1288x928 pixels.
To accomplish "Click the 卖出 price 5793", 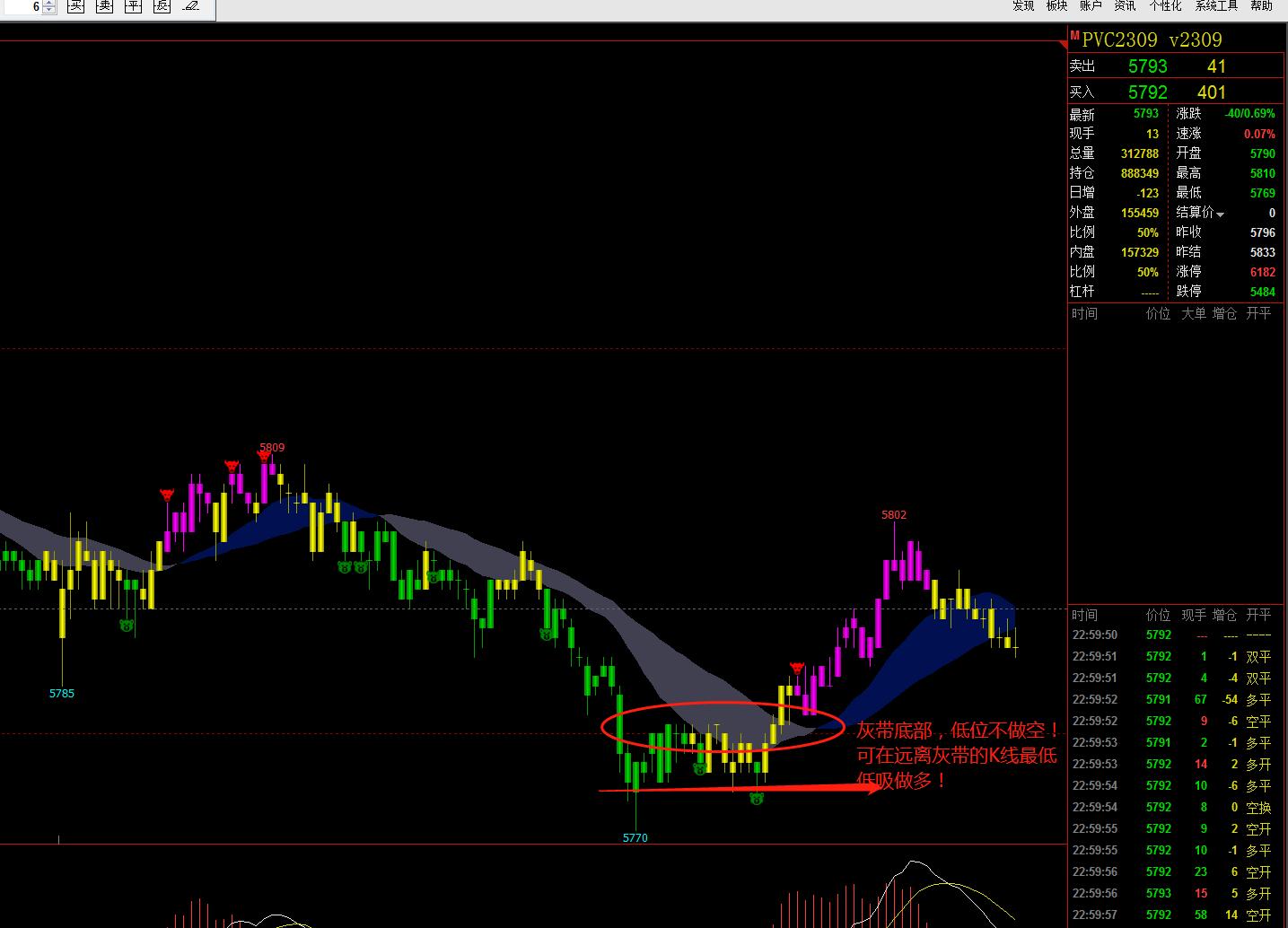I will coord(1147,66).
